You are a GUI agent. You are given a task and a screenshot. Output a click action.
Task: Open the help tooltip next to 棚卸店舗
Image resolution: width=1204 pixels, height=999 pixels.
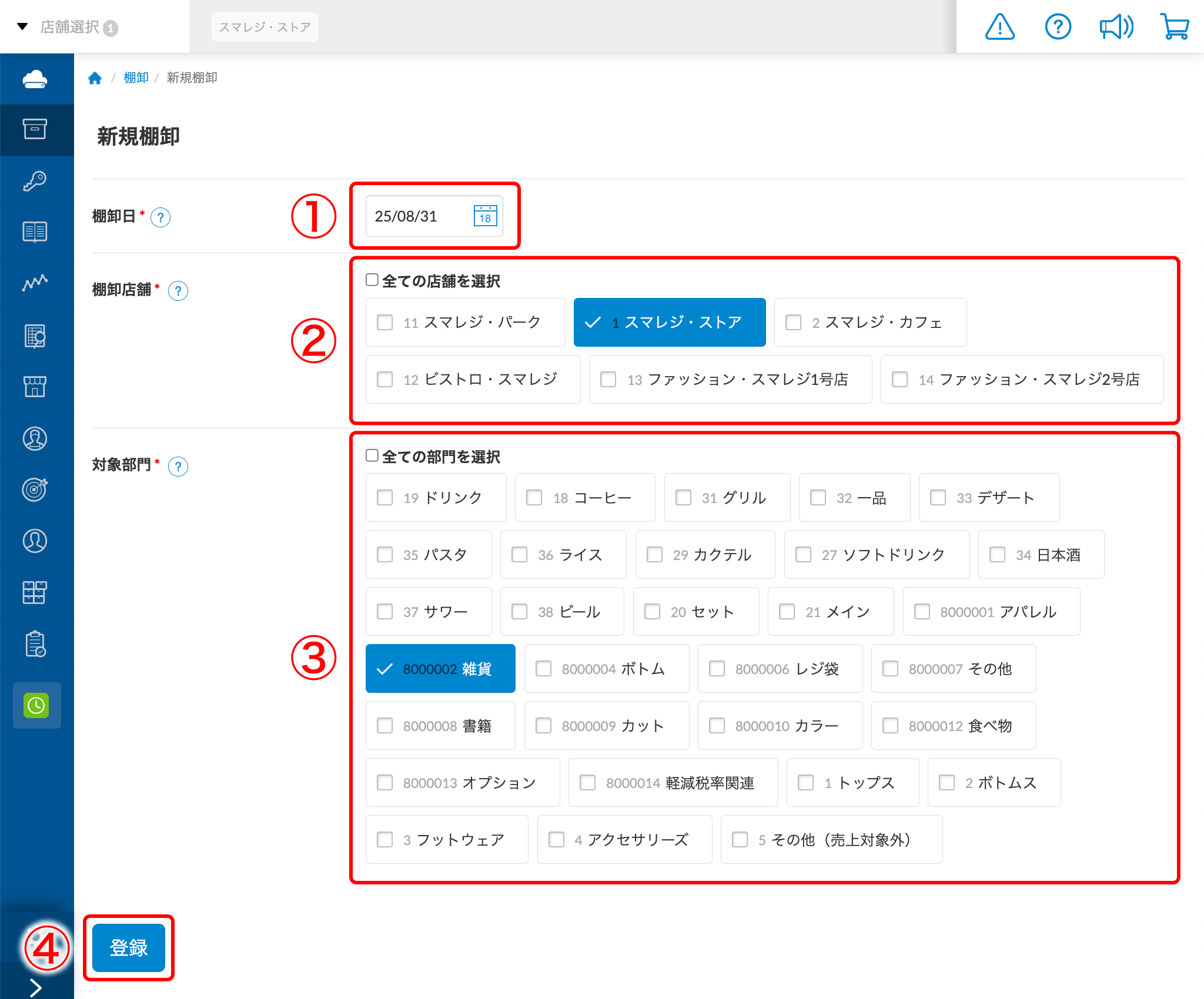point(179,290)
